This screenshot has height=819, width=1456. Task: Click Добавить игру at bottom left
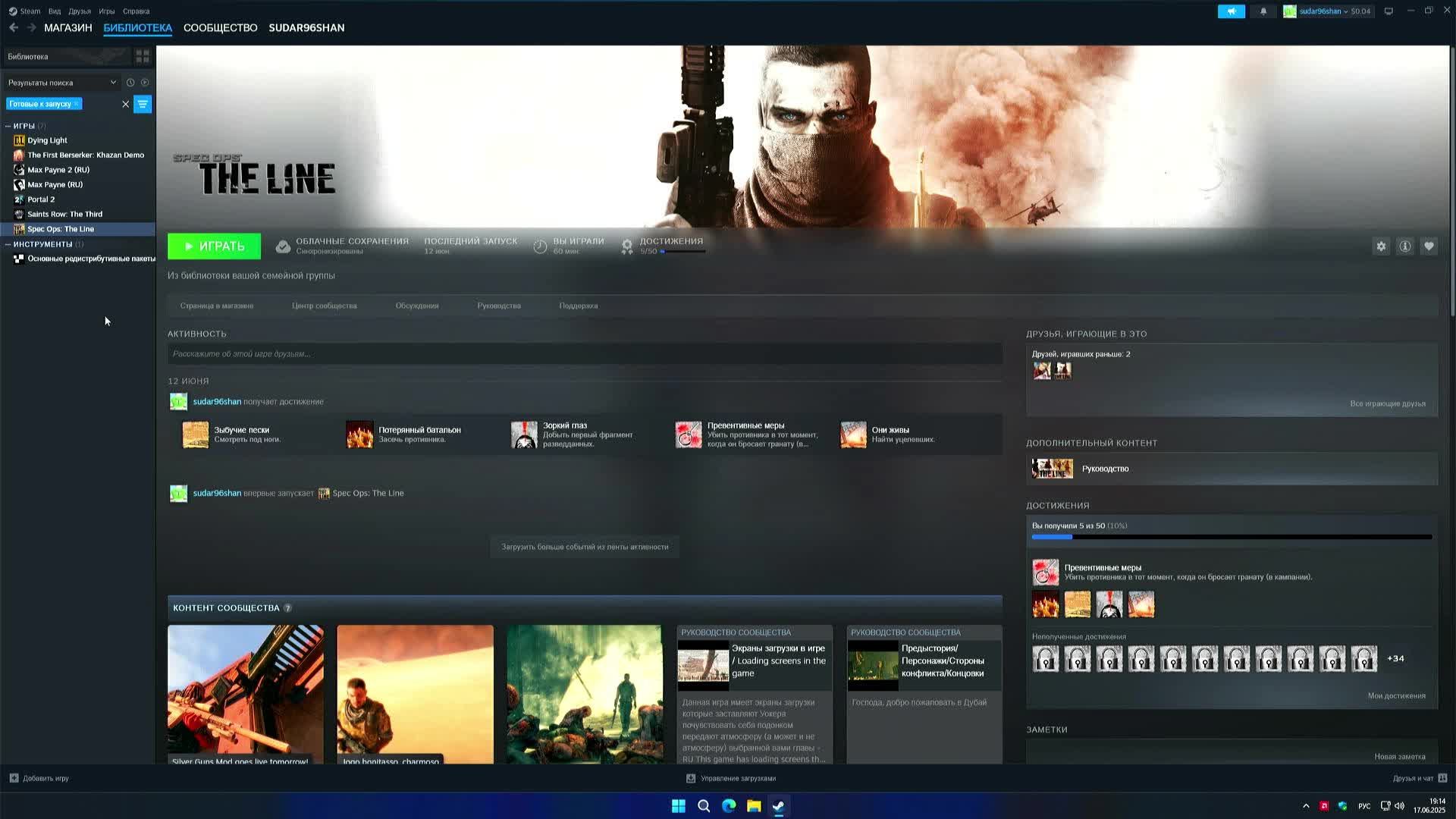point(39,778)
